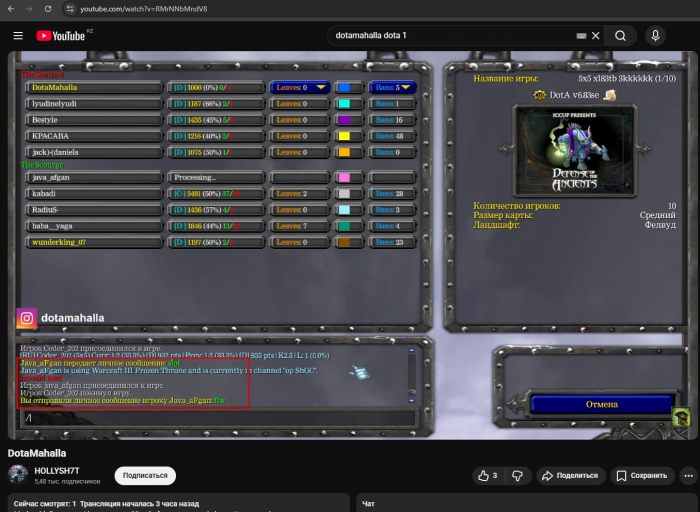This screenshot has width=700, height=512.
Task: Click the scroll icon next to DotA v6.83se
Action: 610,95
